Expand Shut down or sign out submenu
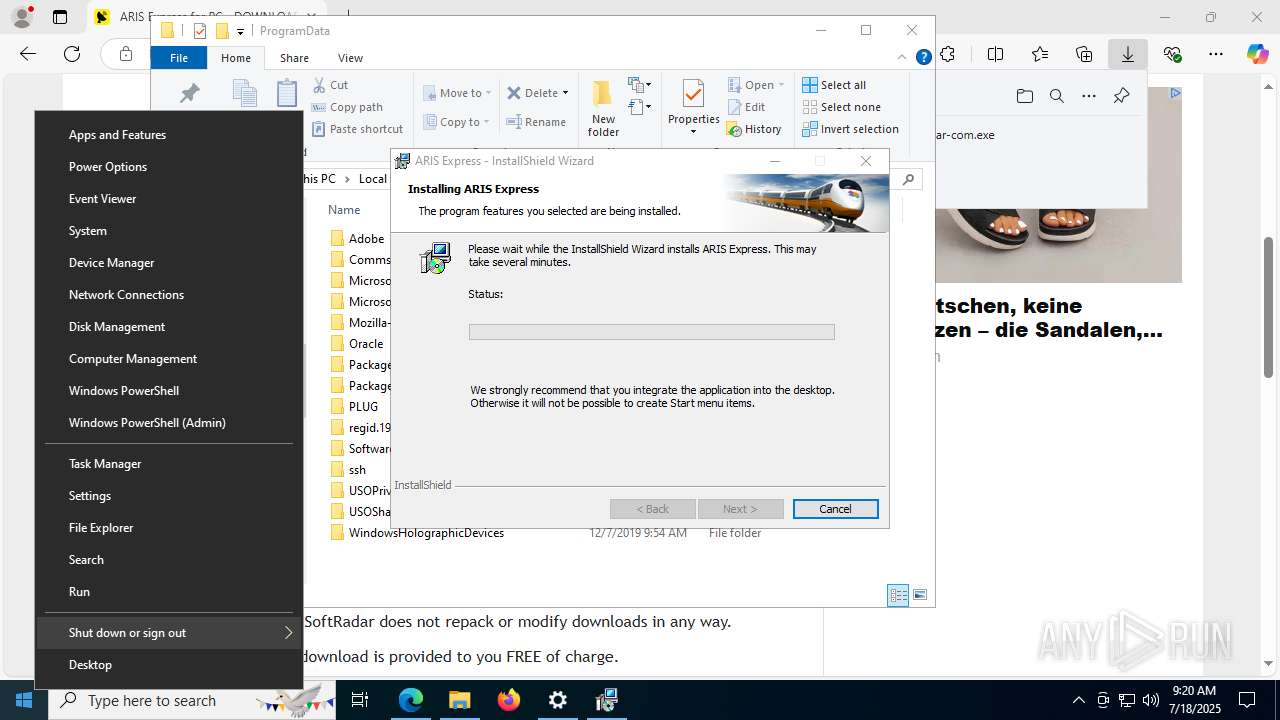Screen dimensions: 1280x720 pos(168,633)
